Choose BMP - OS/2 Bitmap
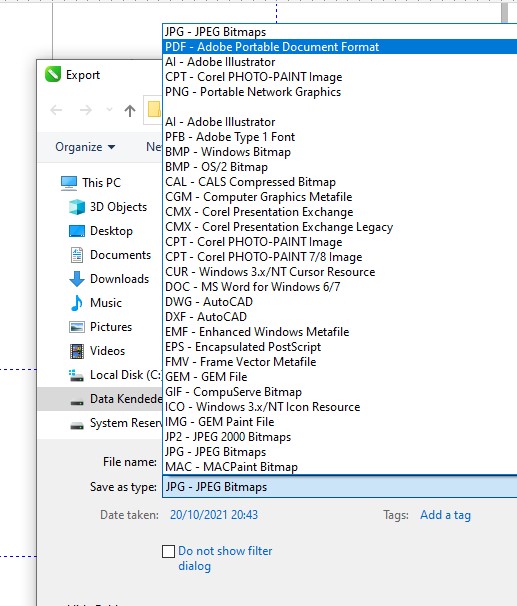The width and height of the screenshot is (517, 606). point(340,167)
